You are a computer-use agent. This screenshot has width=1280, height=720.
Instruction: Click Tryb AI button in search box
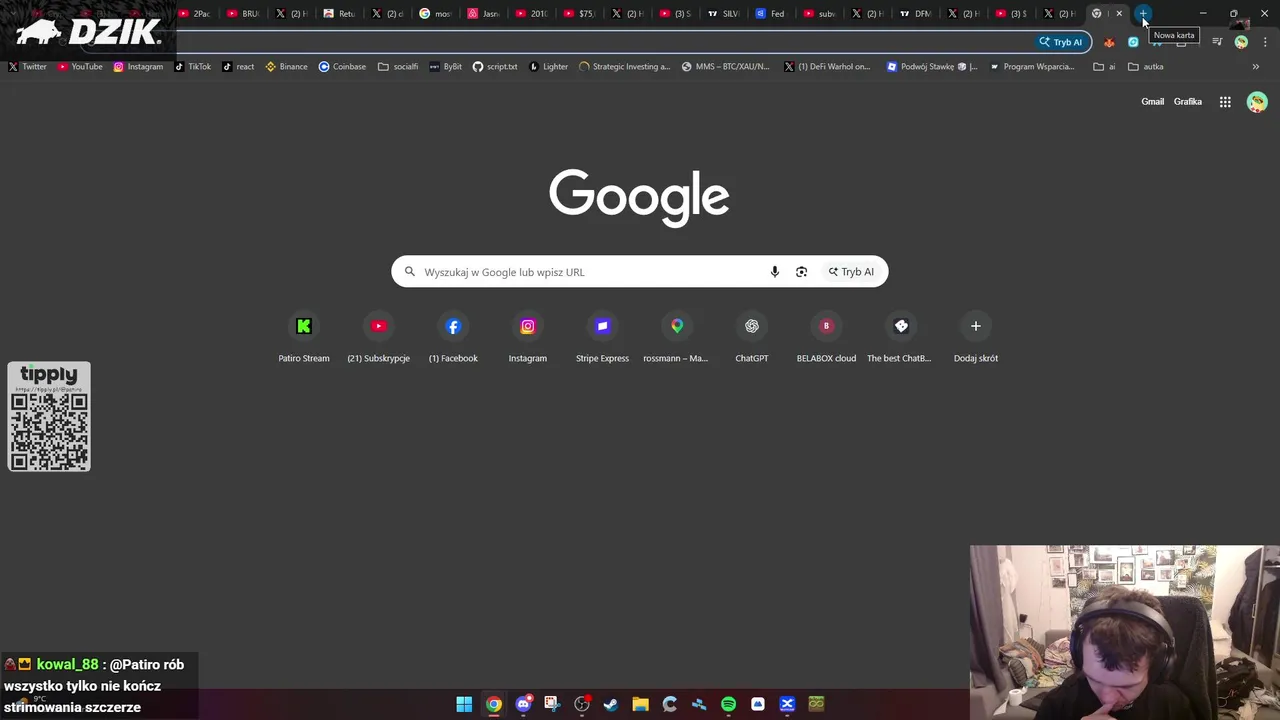(x=851, y=272)
